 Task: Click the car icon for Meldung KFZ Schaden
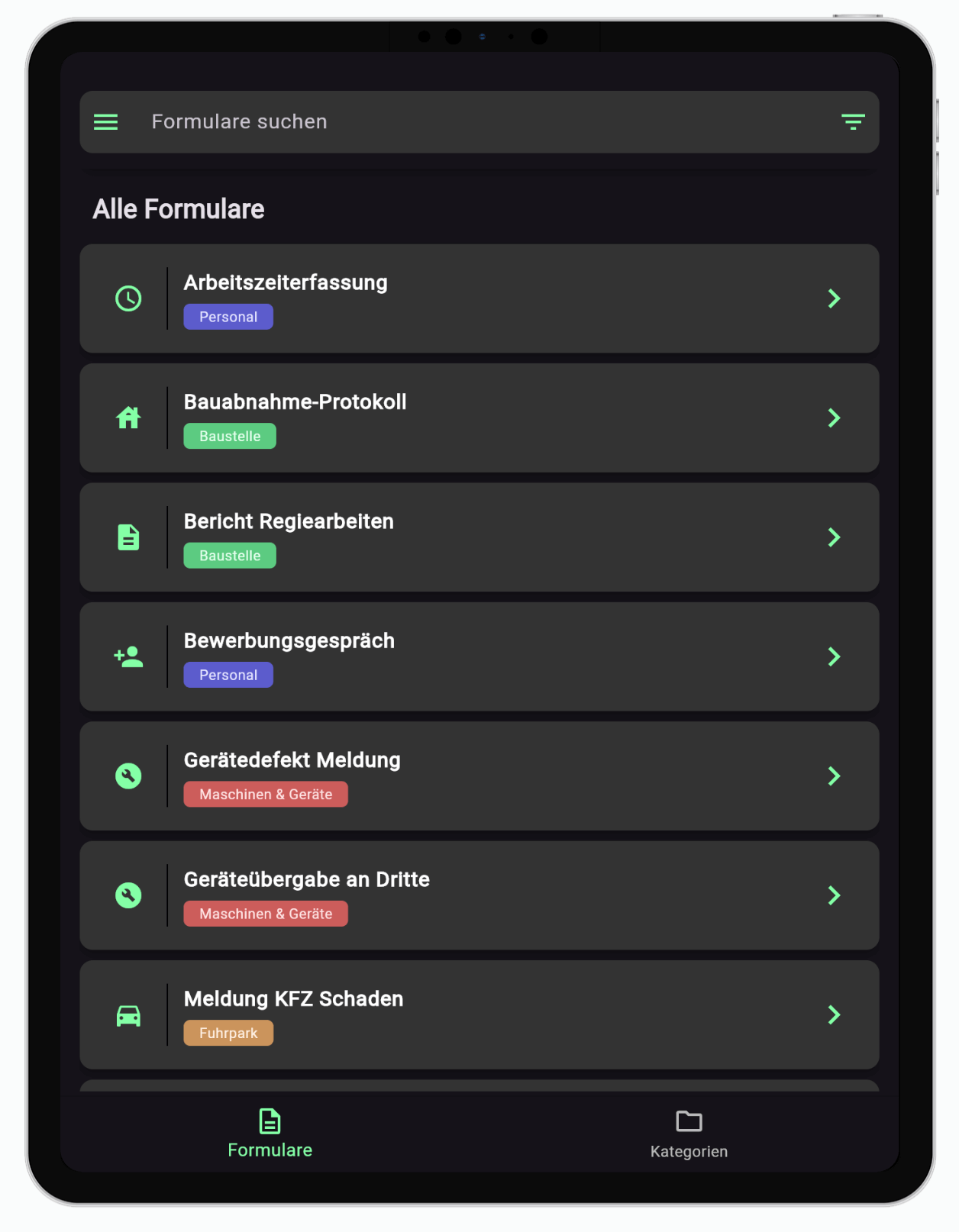click(128, 1015)
